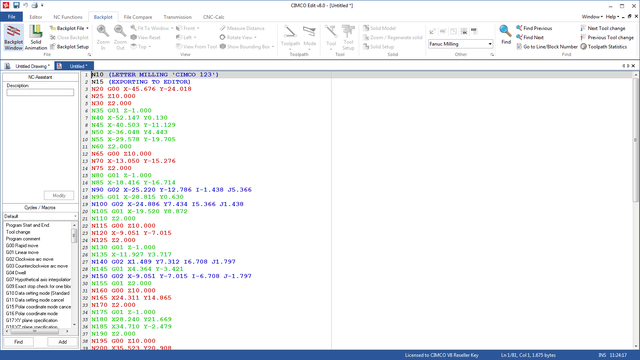Click Zoom / Regenerate solid
This screenshot has height=360, width=640.
(x=393, y=38)
